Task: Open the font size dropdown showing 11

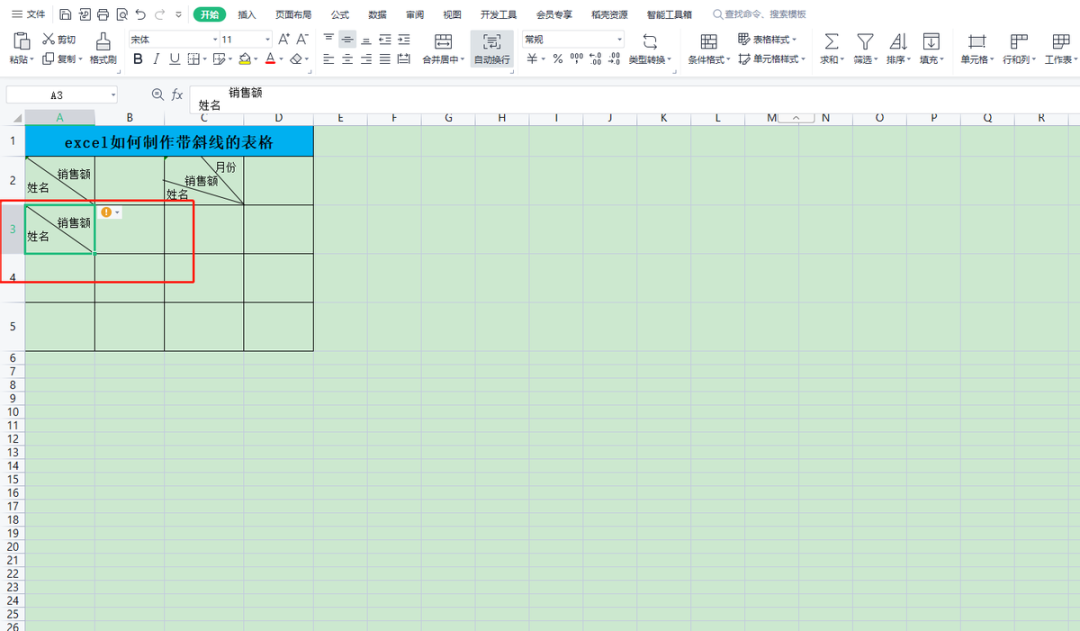Action: click(267, 39)
